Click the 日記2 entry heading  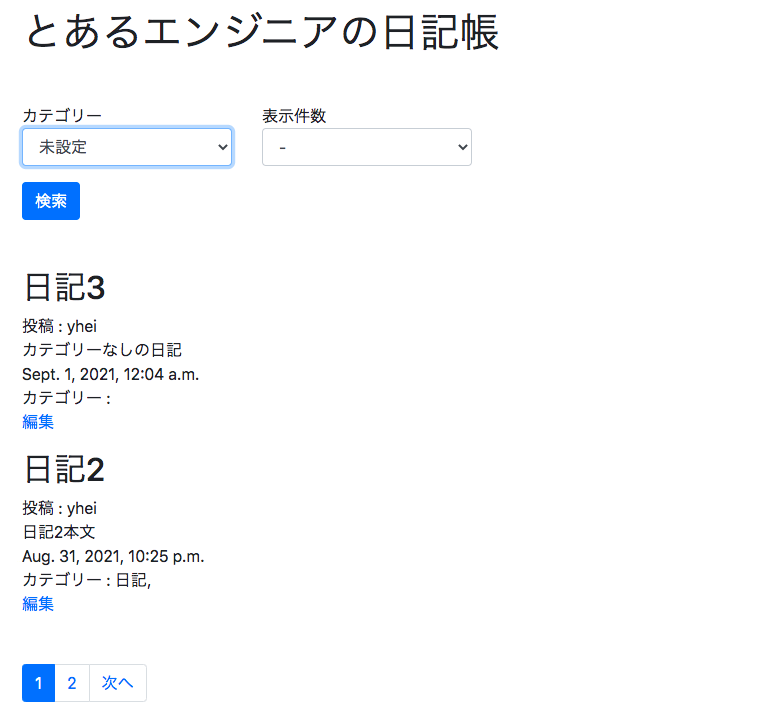pos(65,469)
